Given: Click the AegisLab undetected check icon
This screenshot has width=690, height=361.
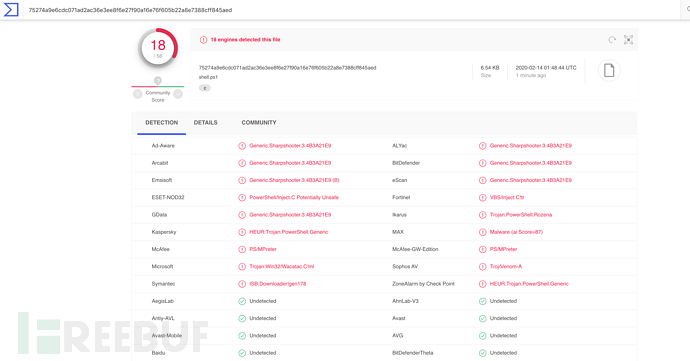Looking at the screenshot, I should coord(242,301).
